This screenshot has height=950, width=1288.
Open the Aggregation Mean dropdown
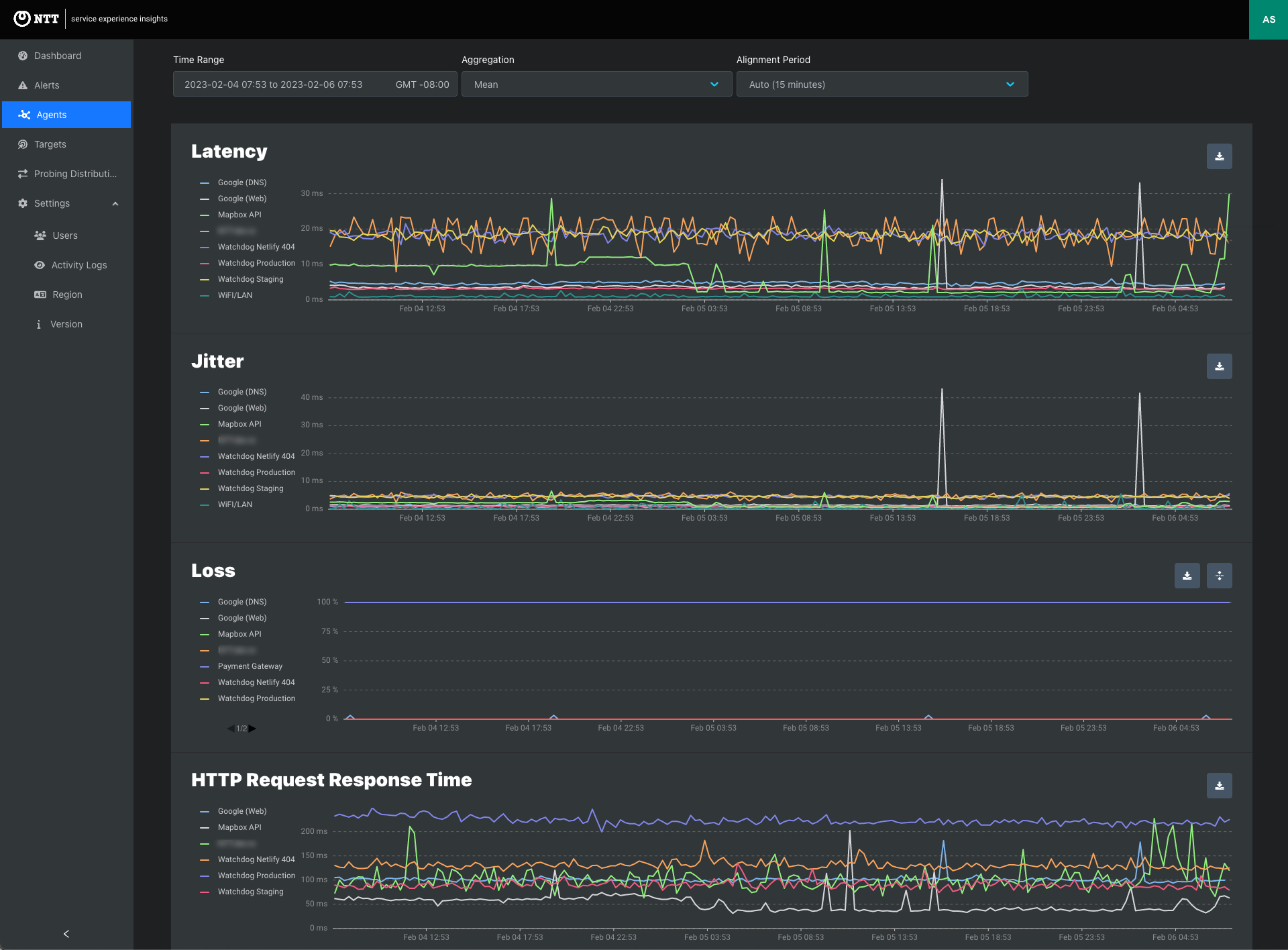[x=597, y=85]
